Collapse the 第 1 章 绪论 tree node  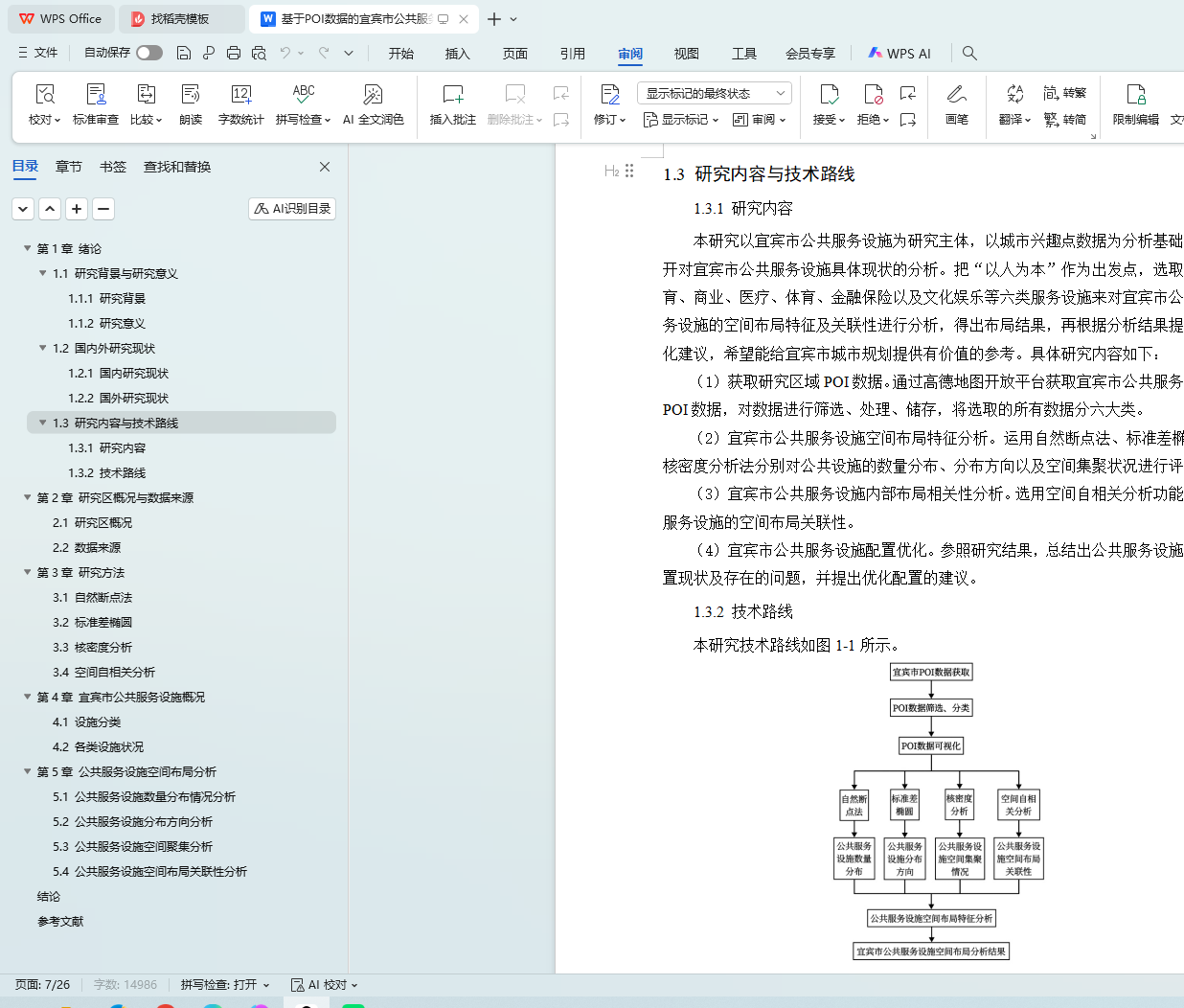click(x=28, y=248)
